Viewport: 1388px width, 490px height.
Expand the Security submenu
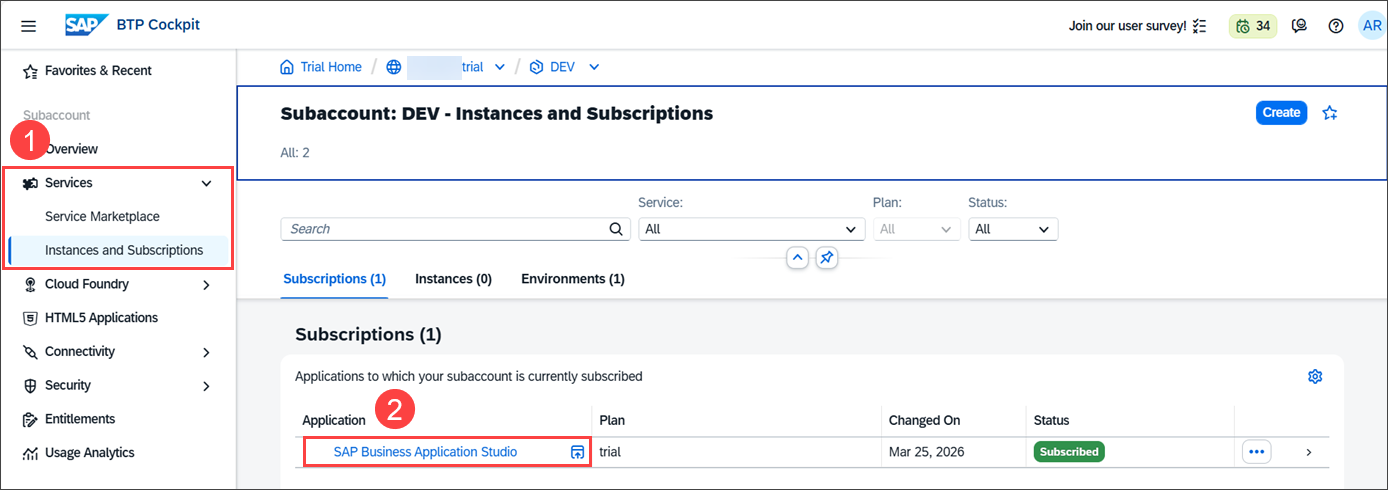(x=207, y=386)
